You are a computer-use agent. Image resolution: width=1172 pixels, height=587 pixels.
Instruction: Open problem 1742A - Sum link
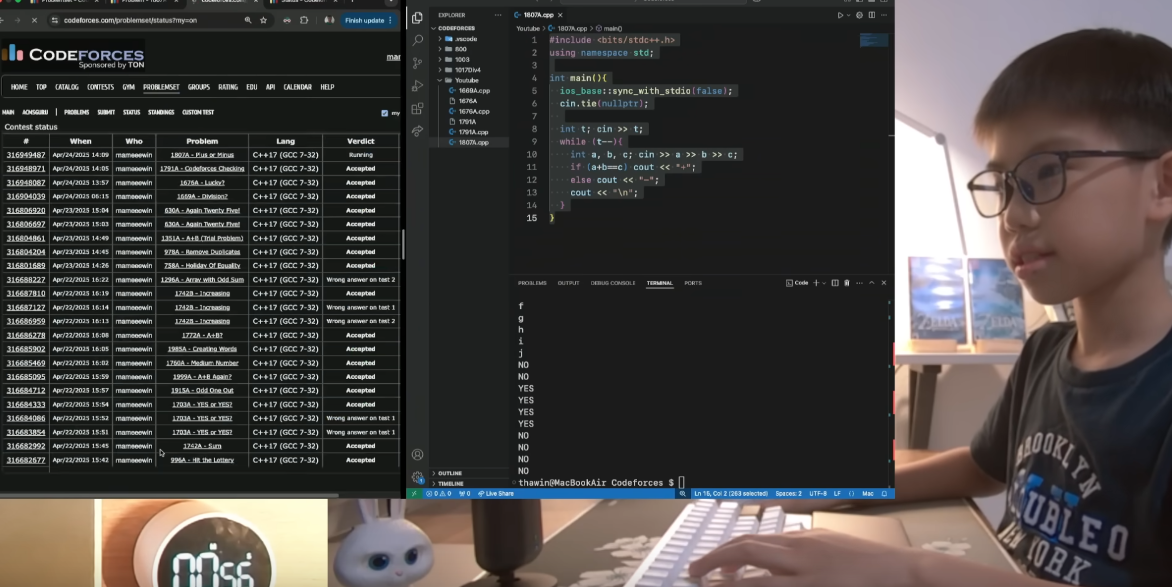click(x=202, y=446)
